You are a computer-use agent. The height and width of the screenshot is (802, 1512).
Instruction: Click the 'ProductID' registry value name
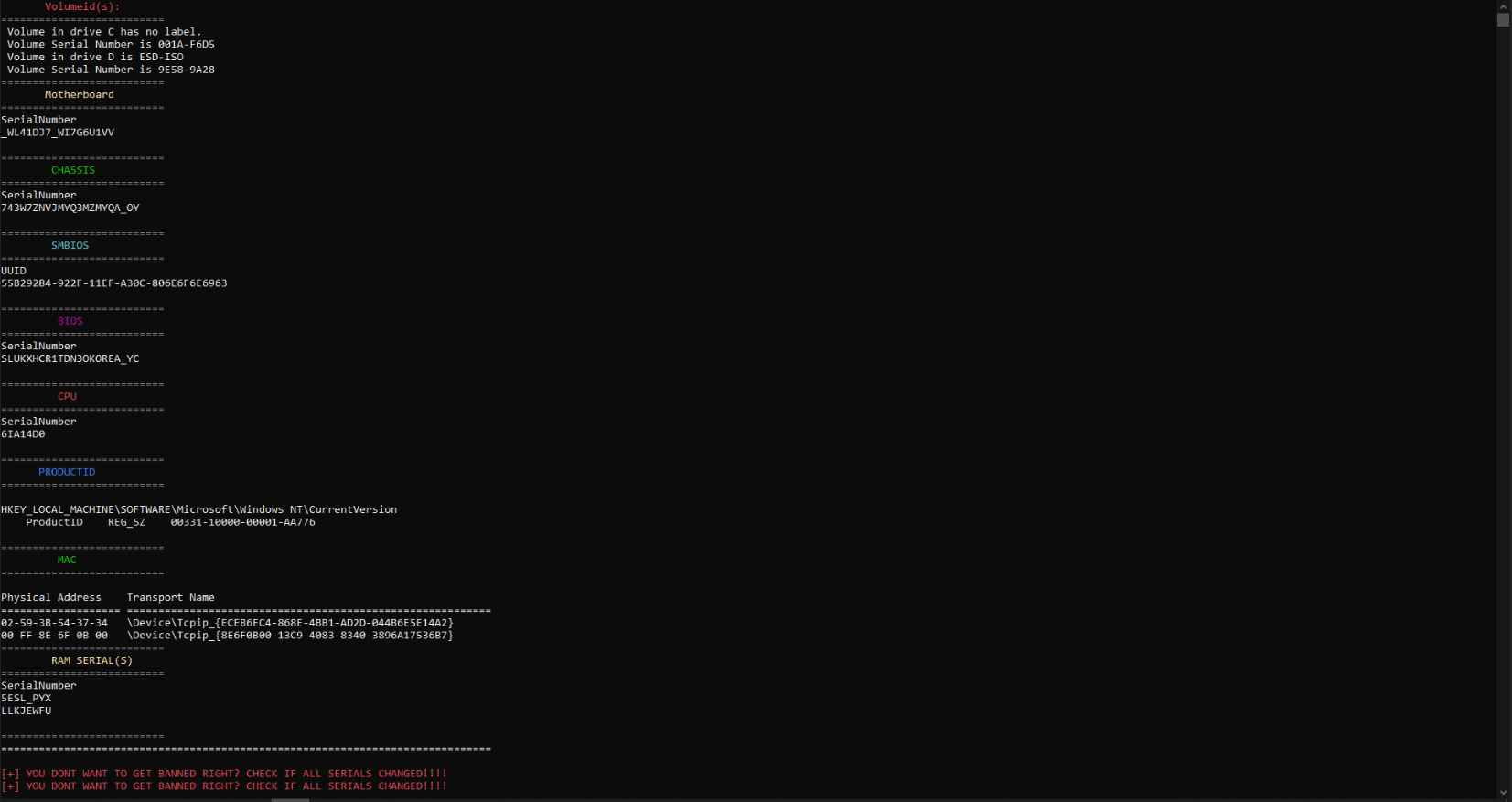54,522
